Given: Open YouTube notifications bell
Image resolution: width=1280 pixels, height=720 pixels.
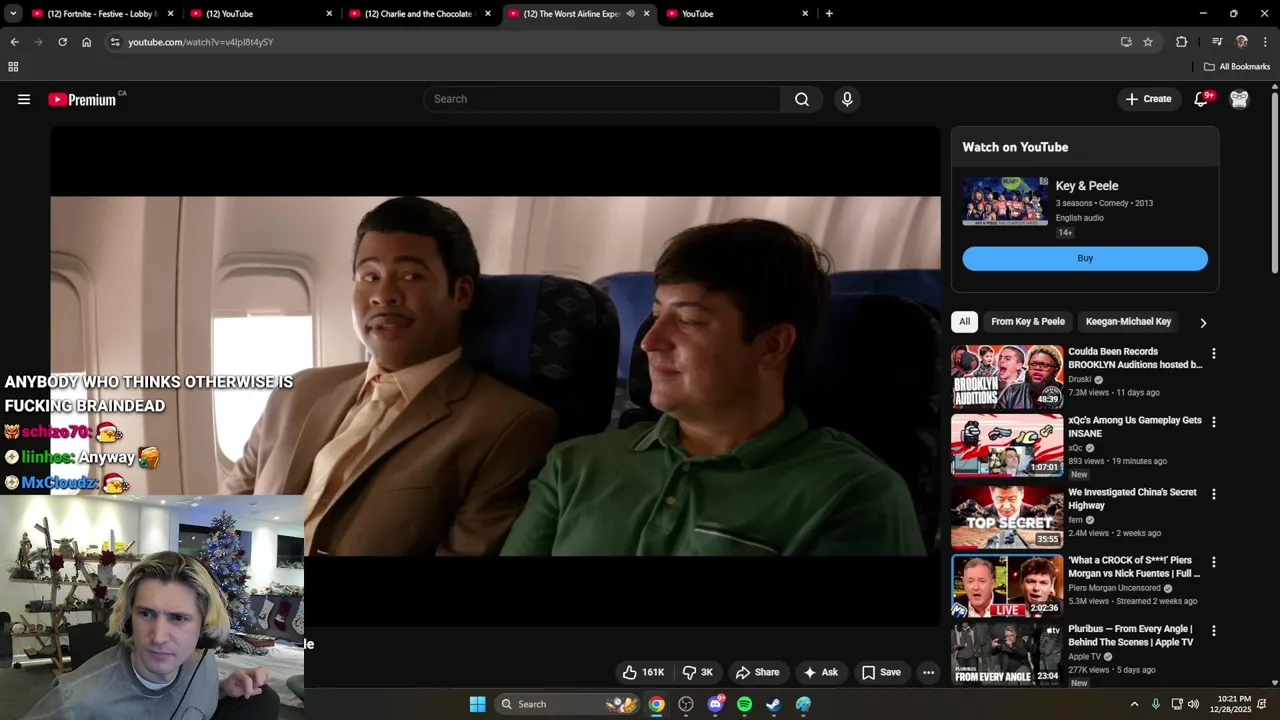Looking at the screenshot, I should 1201,99.
